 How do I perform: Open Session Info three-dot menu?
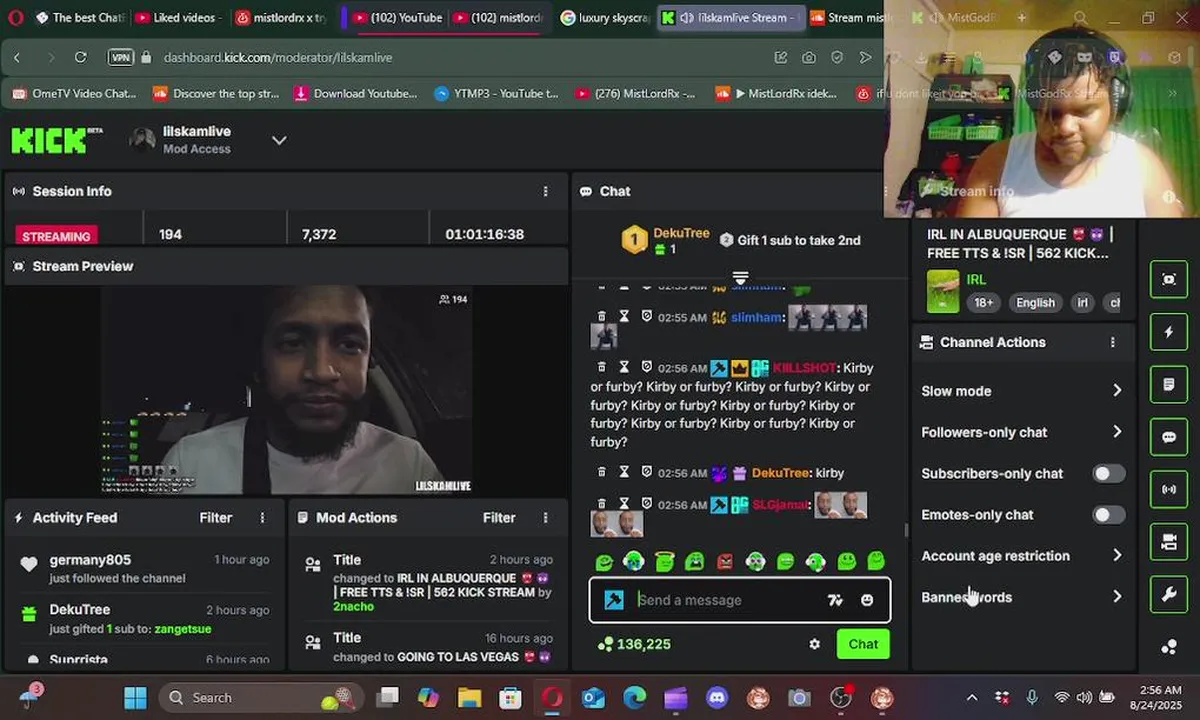pyautogui.click(x=546, y=191)
